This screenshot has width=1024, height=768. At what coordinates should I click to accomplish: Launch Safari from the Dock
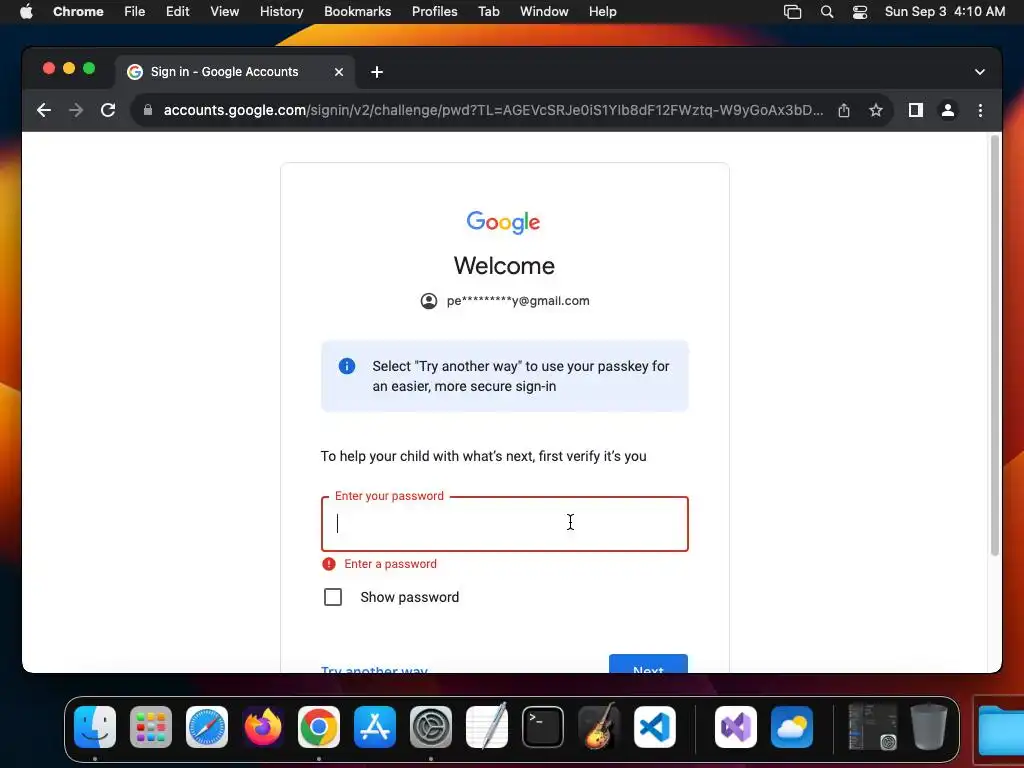coord(207,727)
